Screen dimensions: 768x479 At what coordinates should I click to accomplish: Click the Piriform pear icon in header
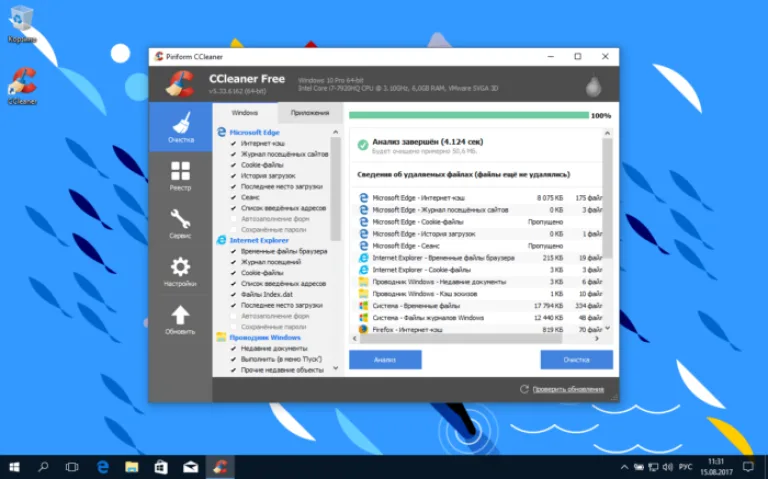(x=594, y=86)
